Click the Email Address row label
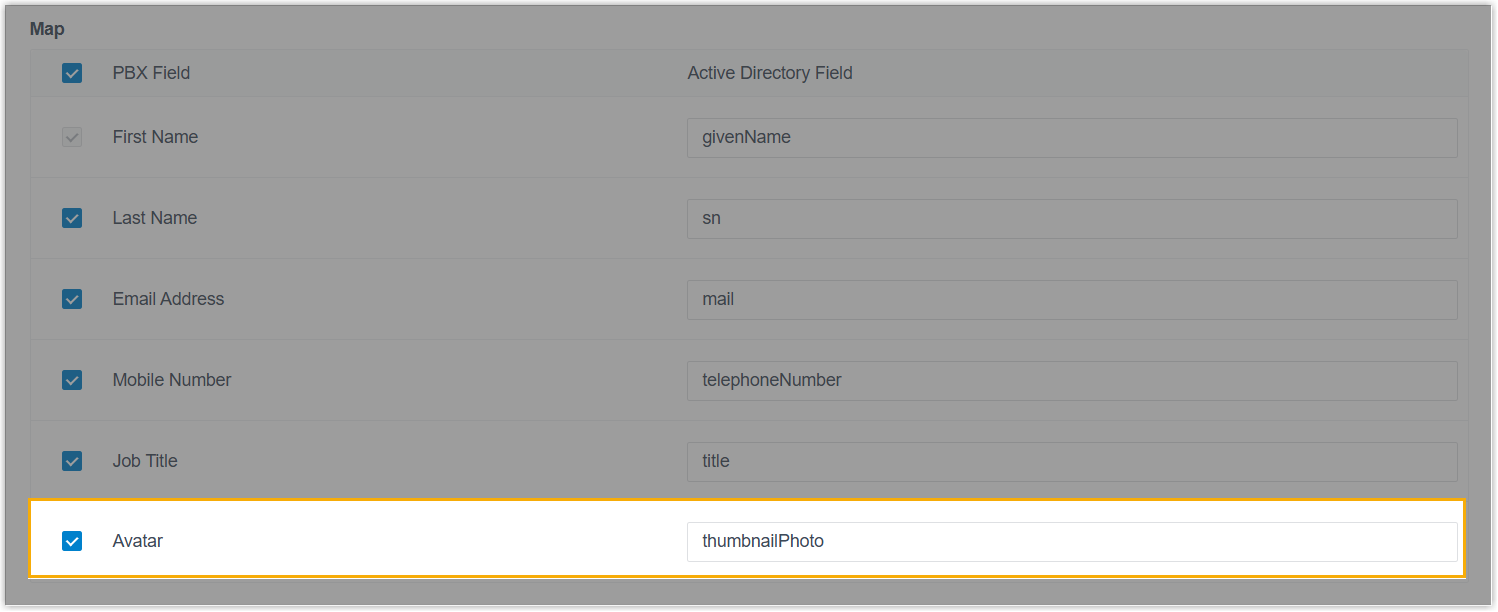This screenshot has height=612, width=1498. point(168,299)
